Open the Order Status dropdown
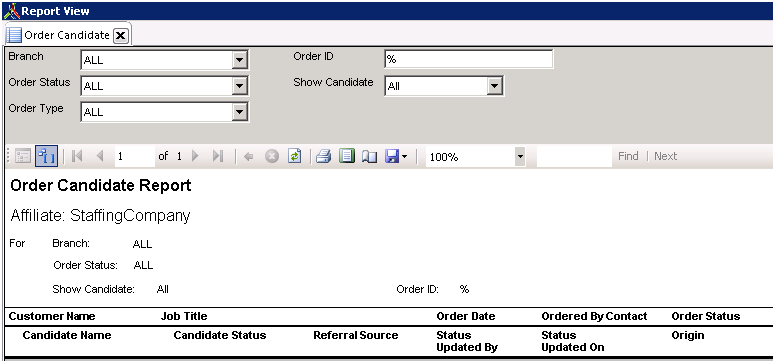Viewport: 773px width, 361px height. click(239, 86)
